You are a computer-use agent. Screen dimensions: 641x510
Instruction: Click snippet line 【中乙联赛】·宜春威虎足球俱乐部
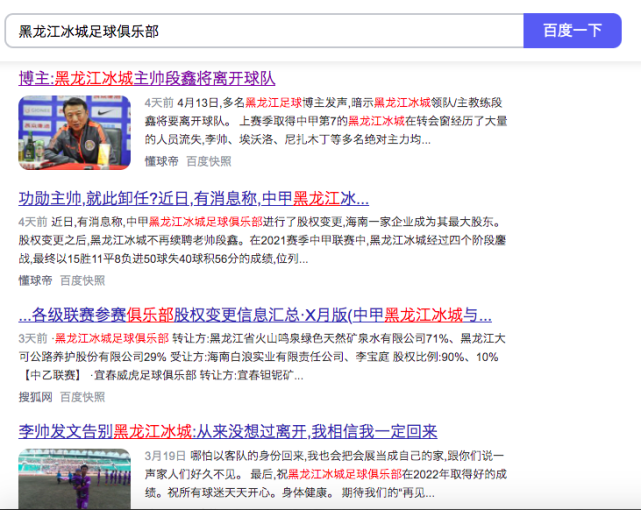[161, 375]
